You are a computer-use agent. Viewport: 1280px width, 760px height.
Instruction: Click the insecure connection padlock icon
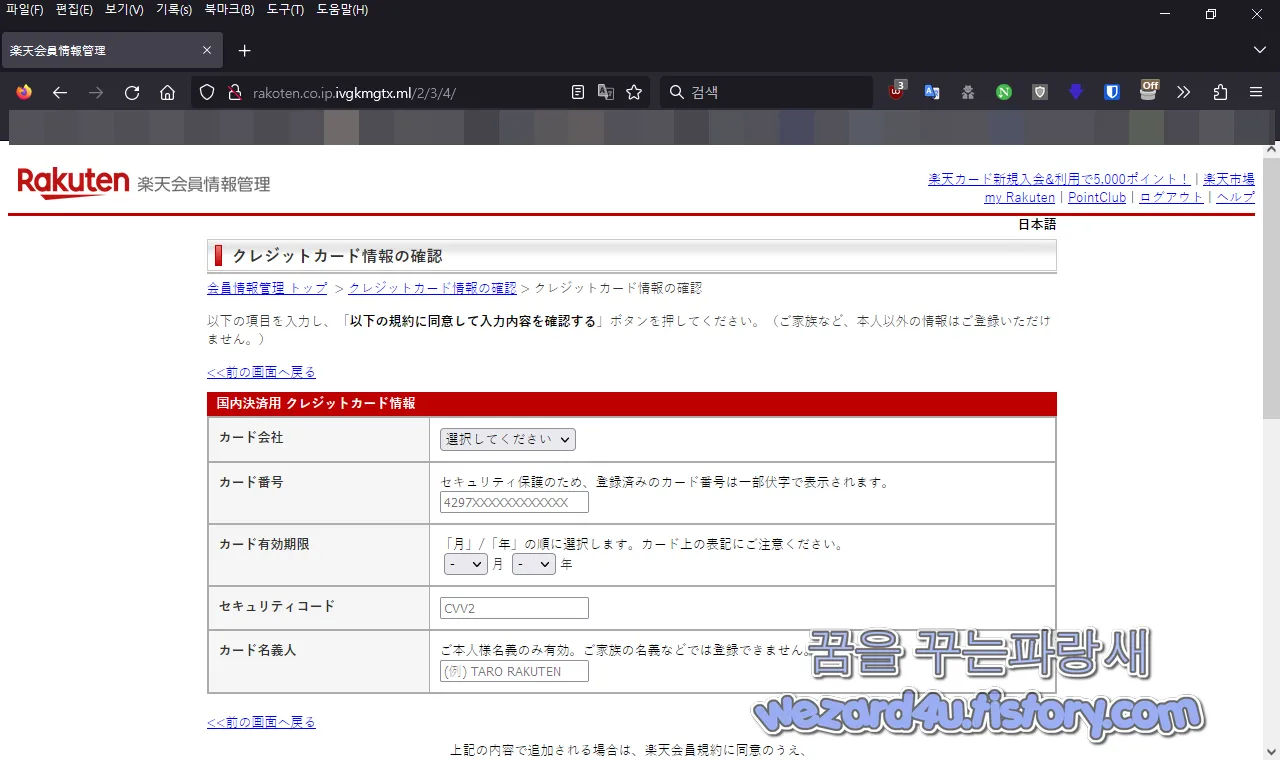(235, 92)
